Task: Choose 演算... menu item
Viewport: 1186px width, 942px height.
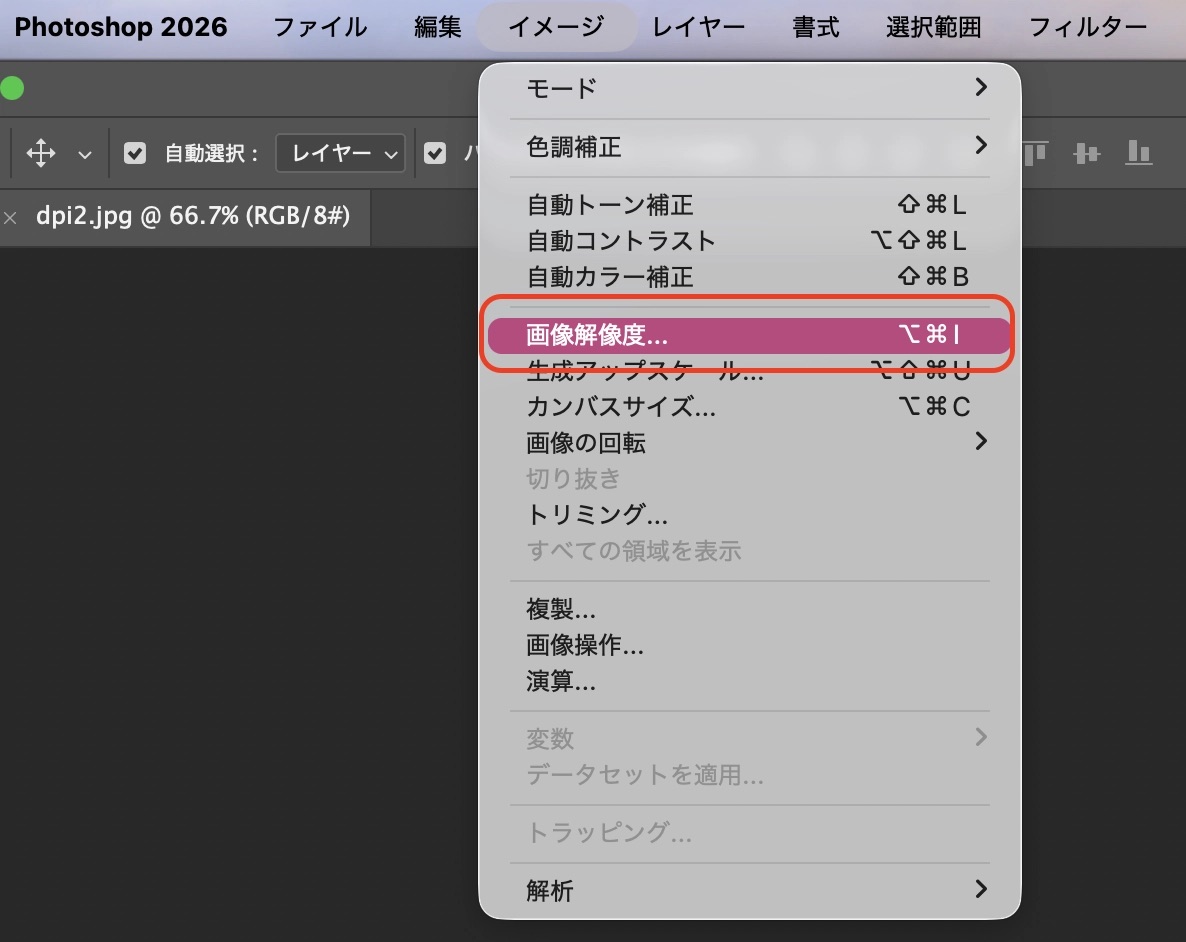Action: pyautogui.click(x=750, y=681)
